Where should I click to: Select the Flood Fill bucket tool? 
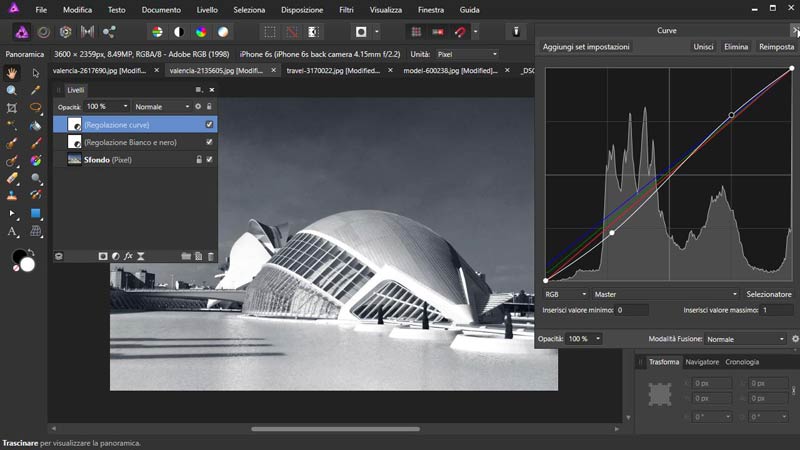click(x=35, y=126)
